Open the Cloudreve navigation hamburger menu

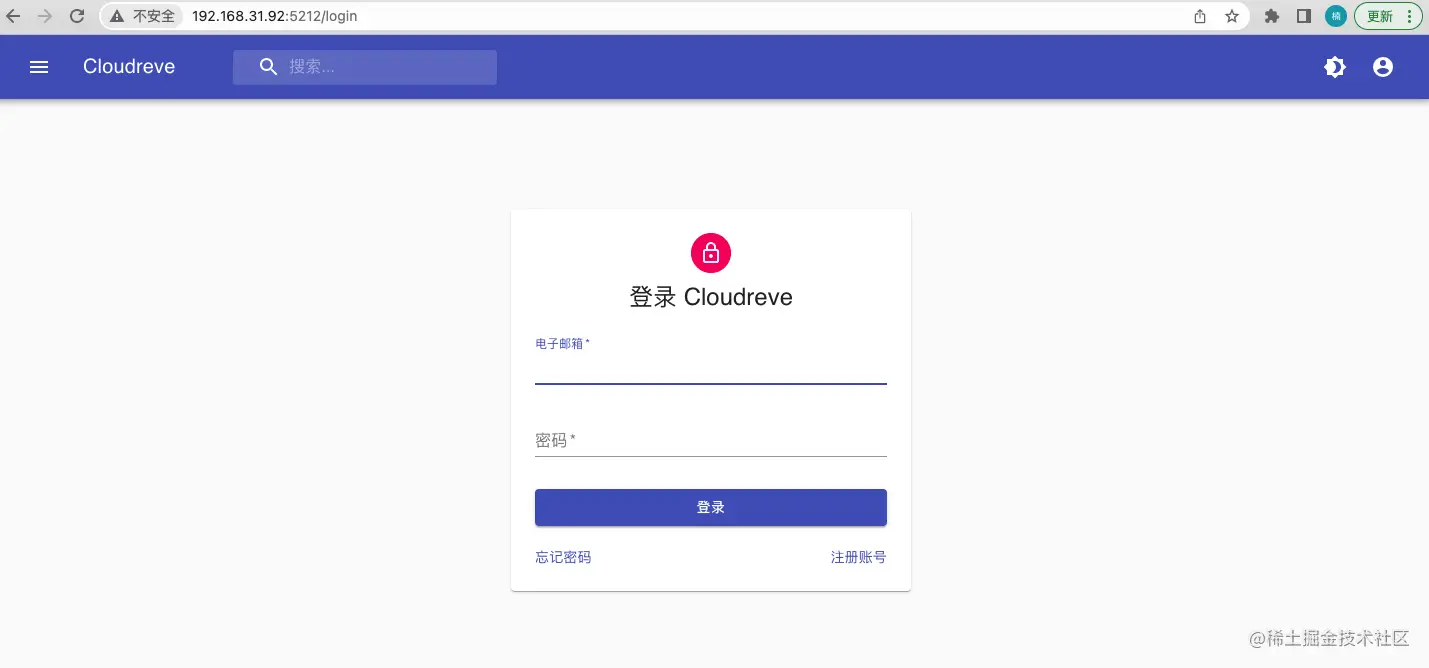(x=38, y=66)
